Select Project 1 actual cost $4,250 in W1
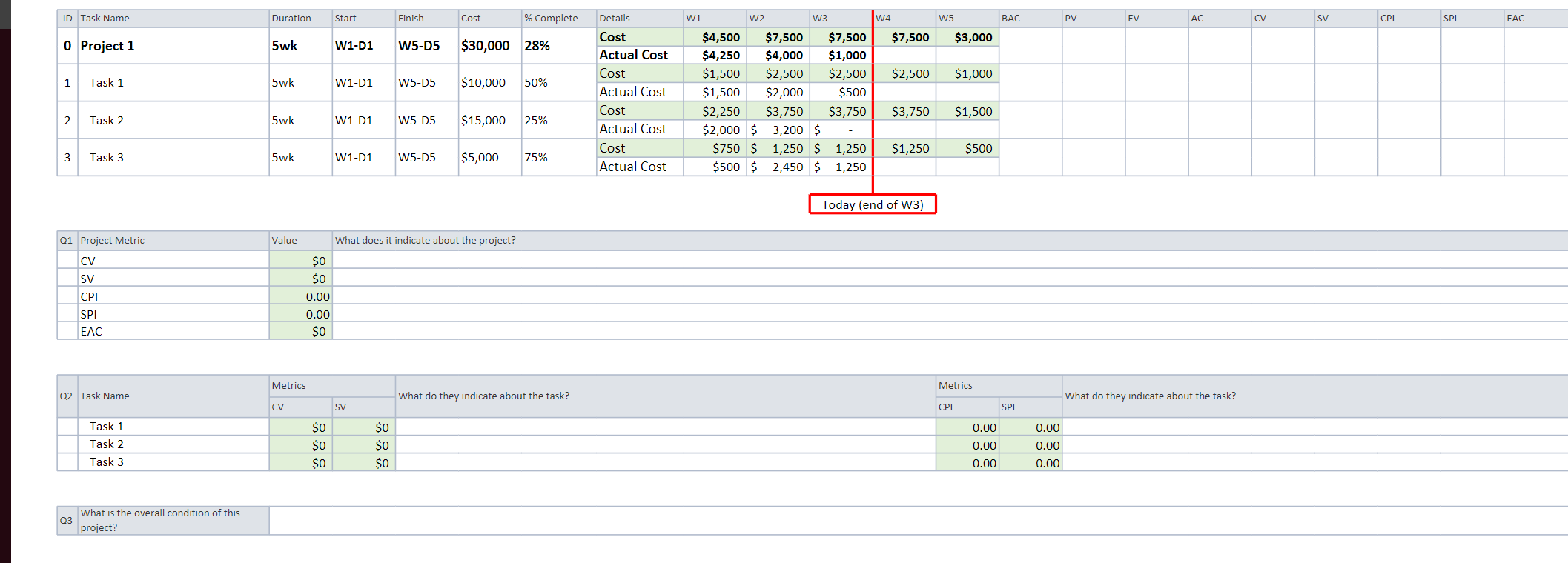 (715, 55)
